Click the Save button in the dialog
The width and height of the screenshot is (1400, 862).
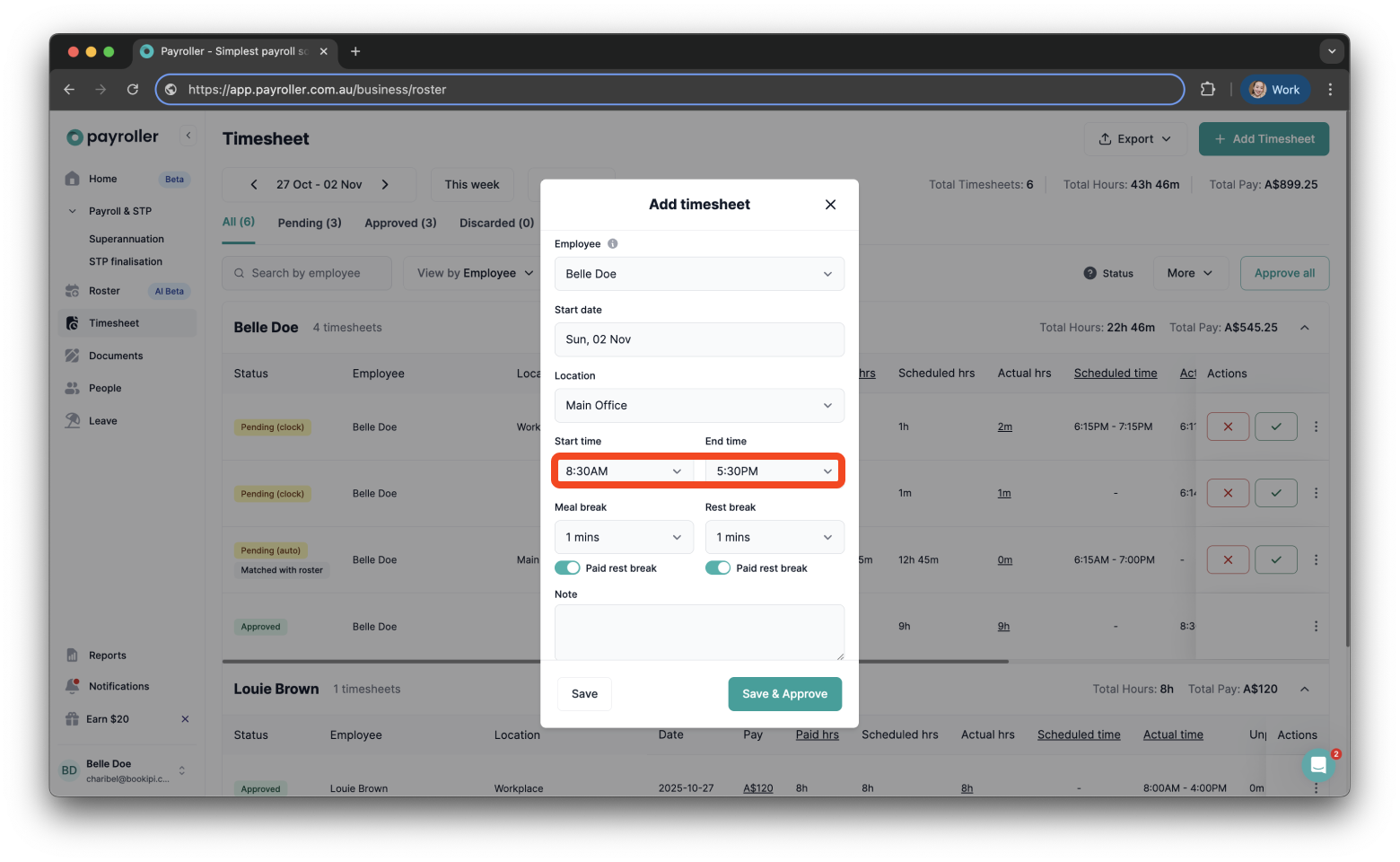tap(583, 693)
